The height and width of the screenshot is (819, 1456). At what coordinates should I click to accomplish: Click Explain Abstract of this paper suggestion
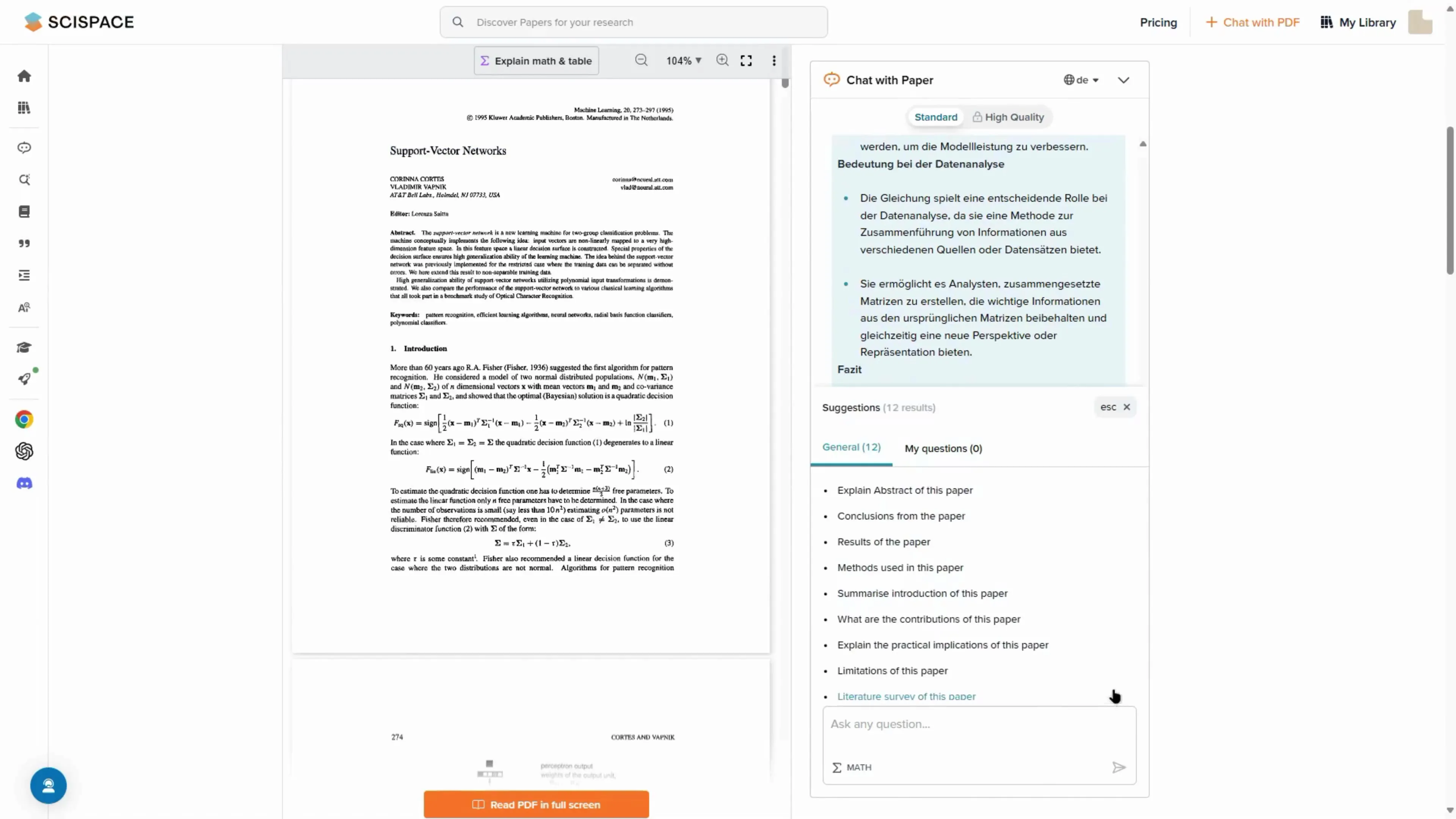click(x=904, y=490)
